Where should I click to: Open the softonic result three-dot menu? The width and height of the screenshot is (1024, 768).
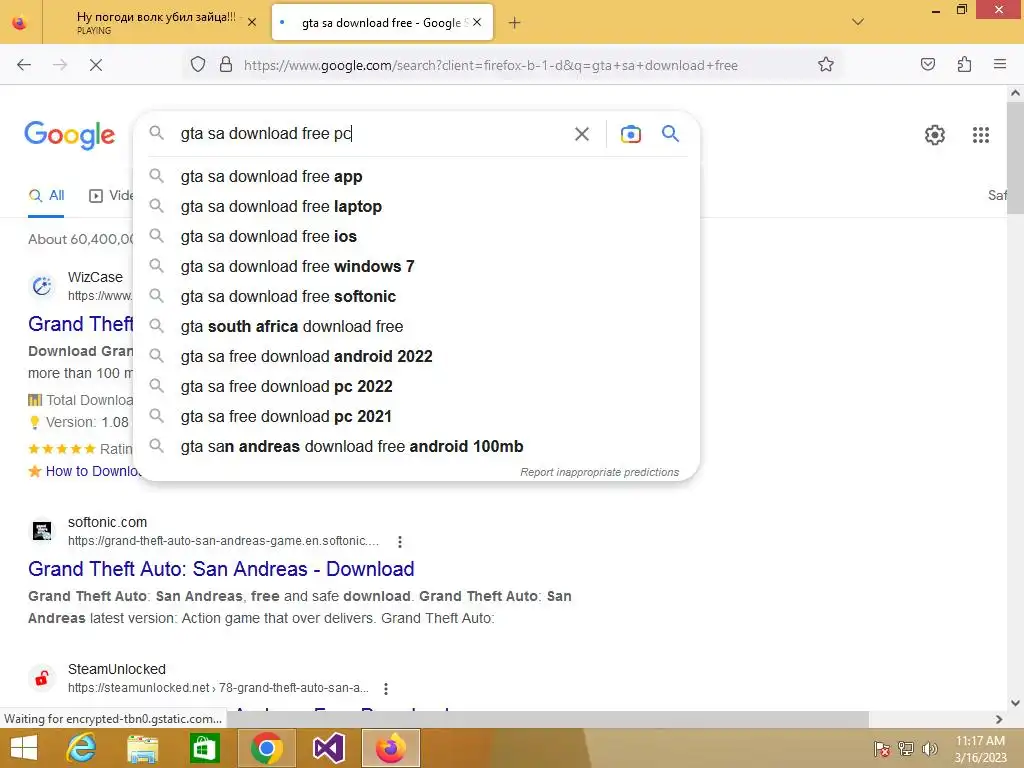(400, 541)
